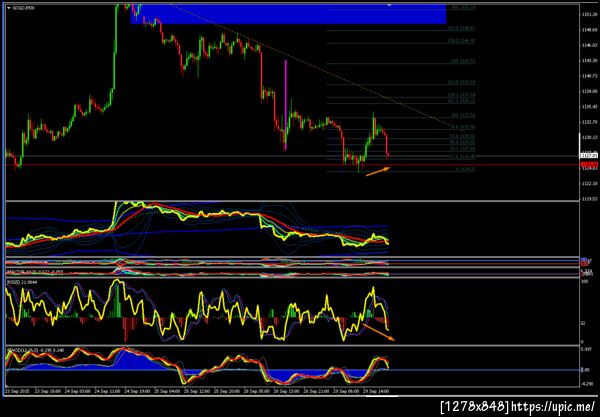Viewport: 600px width, 417px height.
Task: Open the GOLD chart symbol dropdown arrow
Action: (x=9, y=8)
